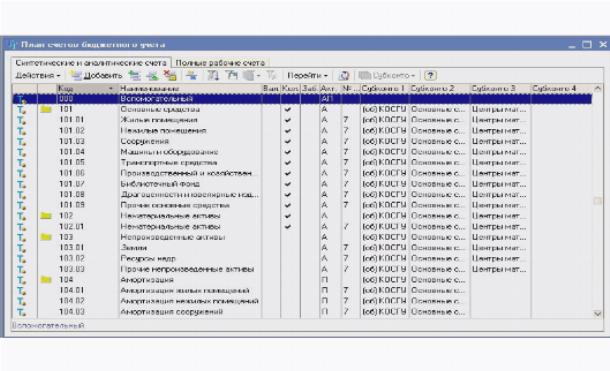Click filter by current column value icon

231,75
